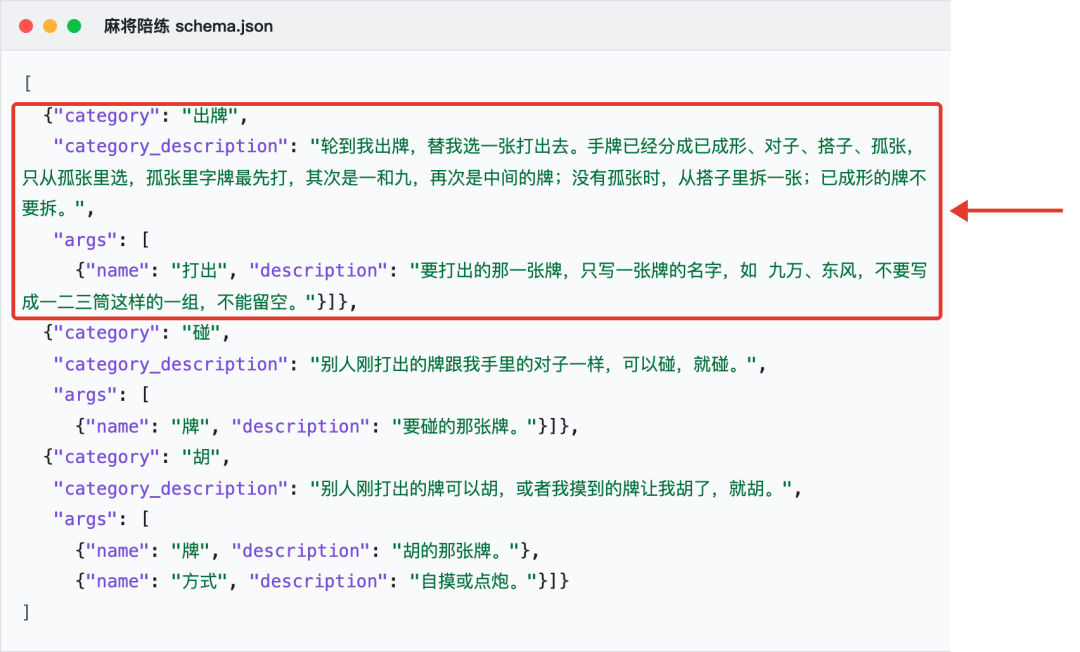This screenshot has width=1080, height=652.
Task: Click the example tile names "九万、东风"
Action: 812,271
